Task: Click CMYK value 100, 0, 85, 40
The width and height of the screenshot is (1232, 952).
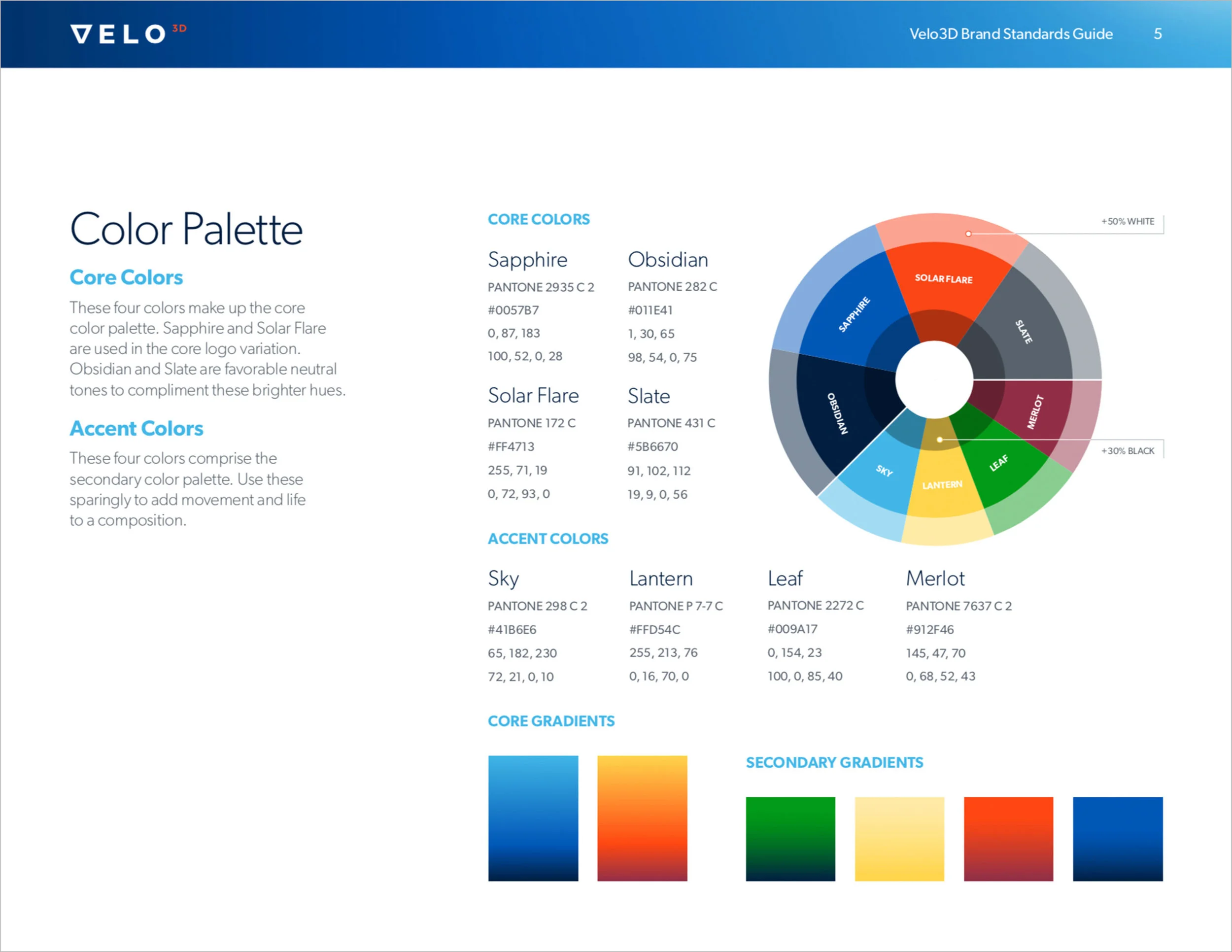Action: (805, 676)
